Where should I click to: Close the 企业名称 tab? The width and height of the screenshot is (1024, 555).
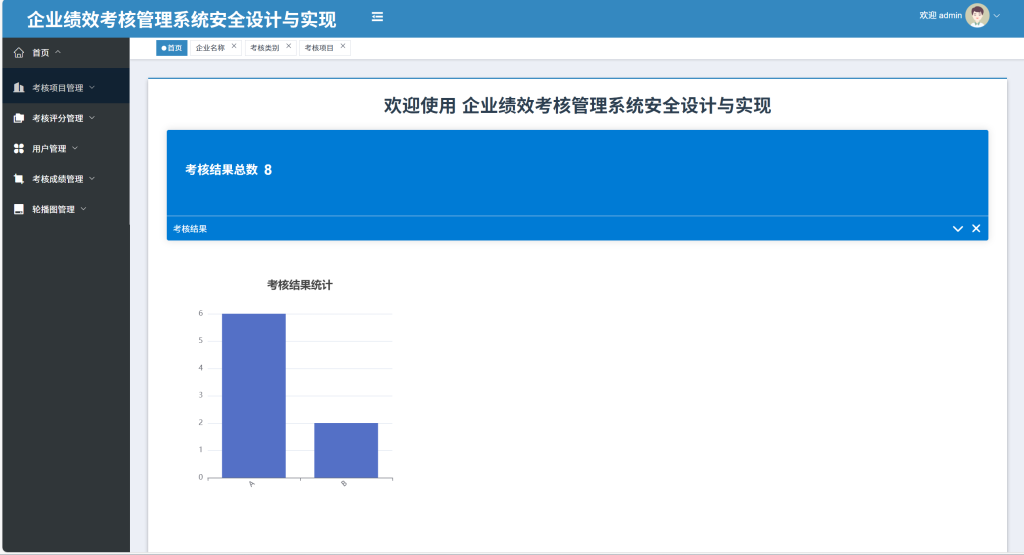(234, 46)
